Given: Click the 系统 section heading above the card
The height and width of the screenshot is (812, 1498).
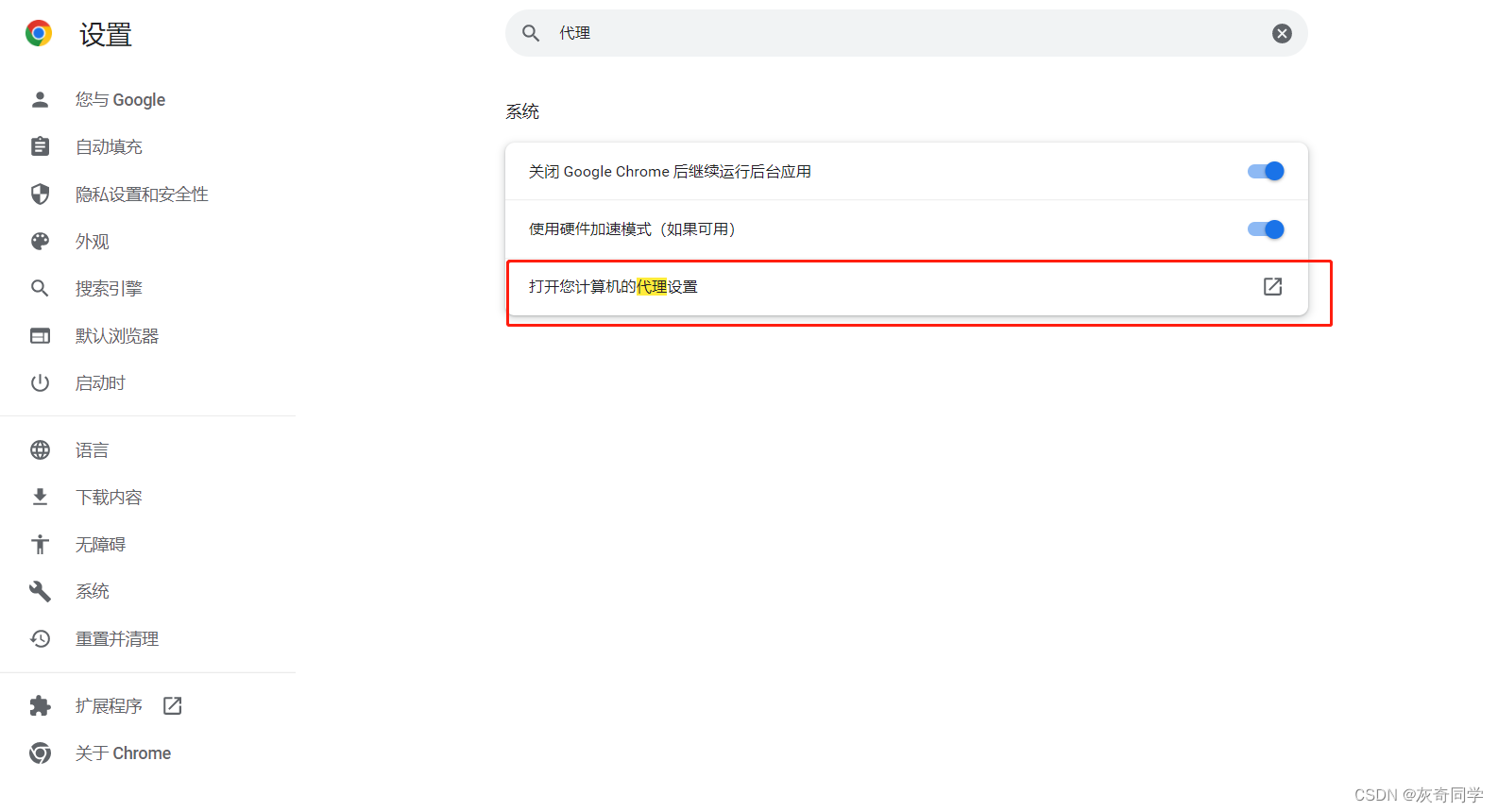Looking at the screenshot, I should [522, 111].
